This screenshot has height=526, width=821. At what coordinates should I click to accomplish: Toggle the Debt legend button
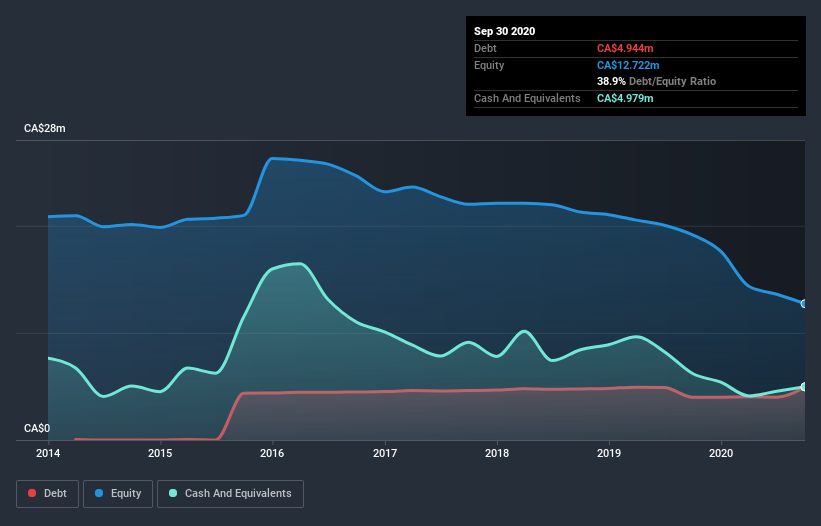point(48,494)
